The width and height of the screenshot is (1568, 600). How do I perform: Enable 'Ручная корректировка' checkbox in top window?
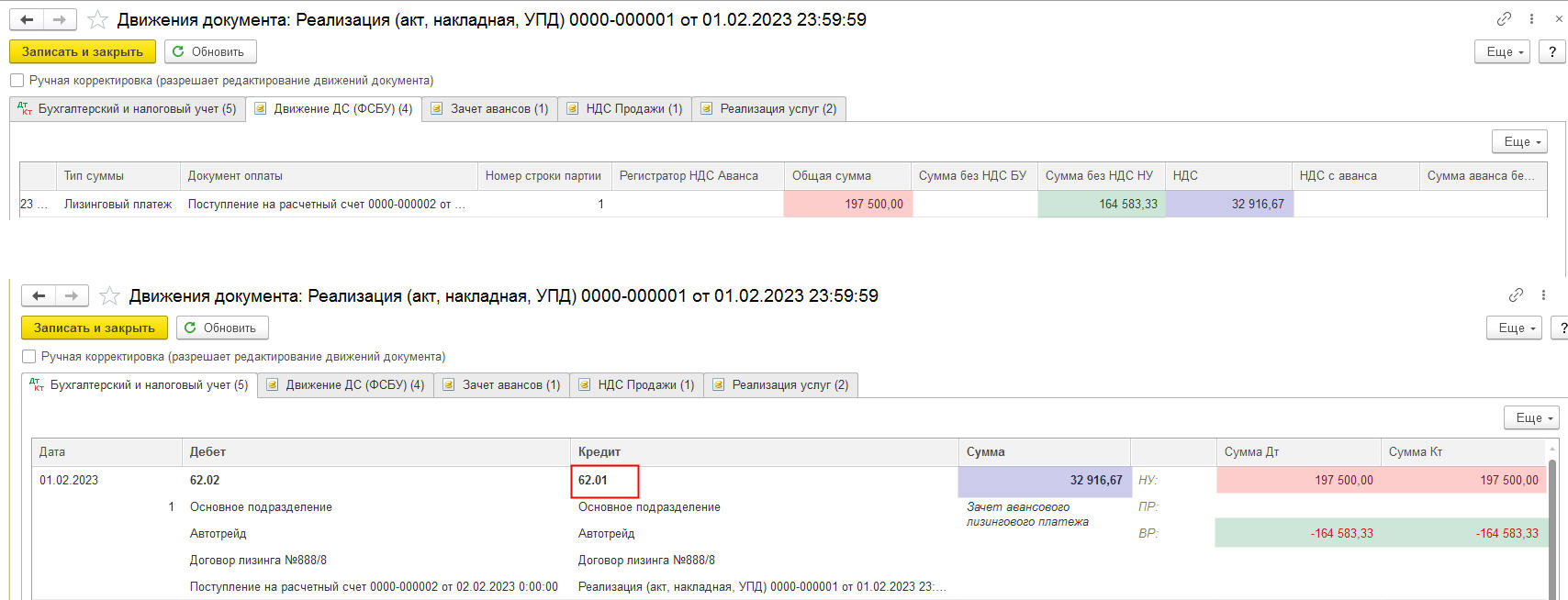click(17, 81)
